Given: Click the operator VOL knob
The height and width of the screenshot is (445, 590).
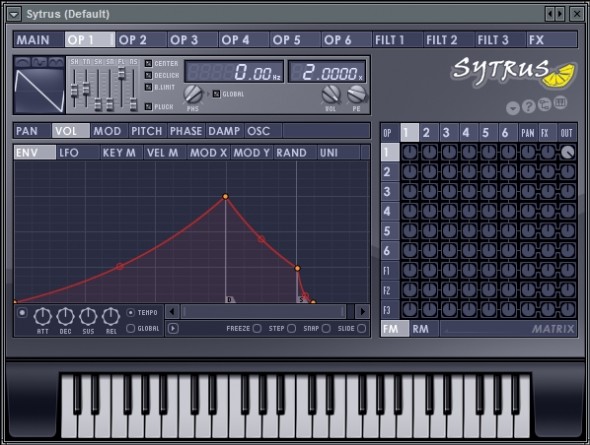Looking at the screenshot, I should [331, 94].
